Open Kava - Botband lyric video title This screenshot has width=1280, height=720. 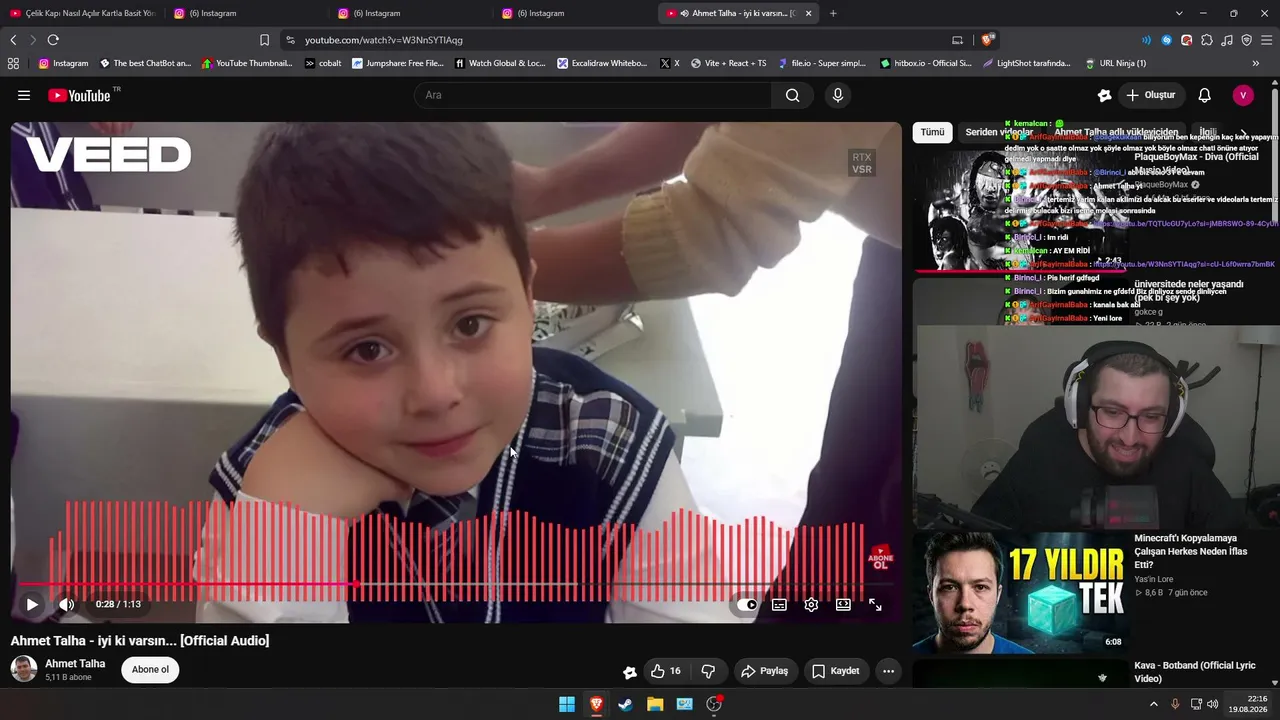tap(1195, 672)
